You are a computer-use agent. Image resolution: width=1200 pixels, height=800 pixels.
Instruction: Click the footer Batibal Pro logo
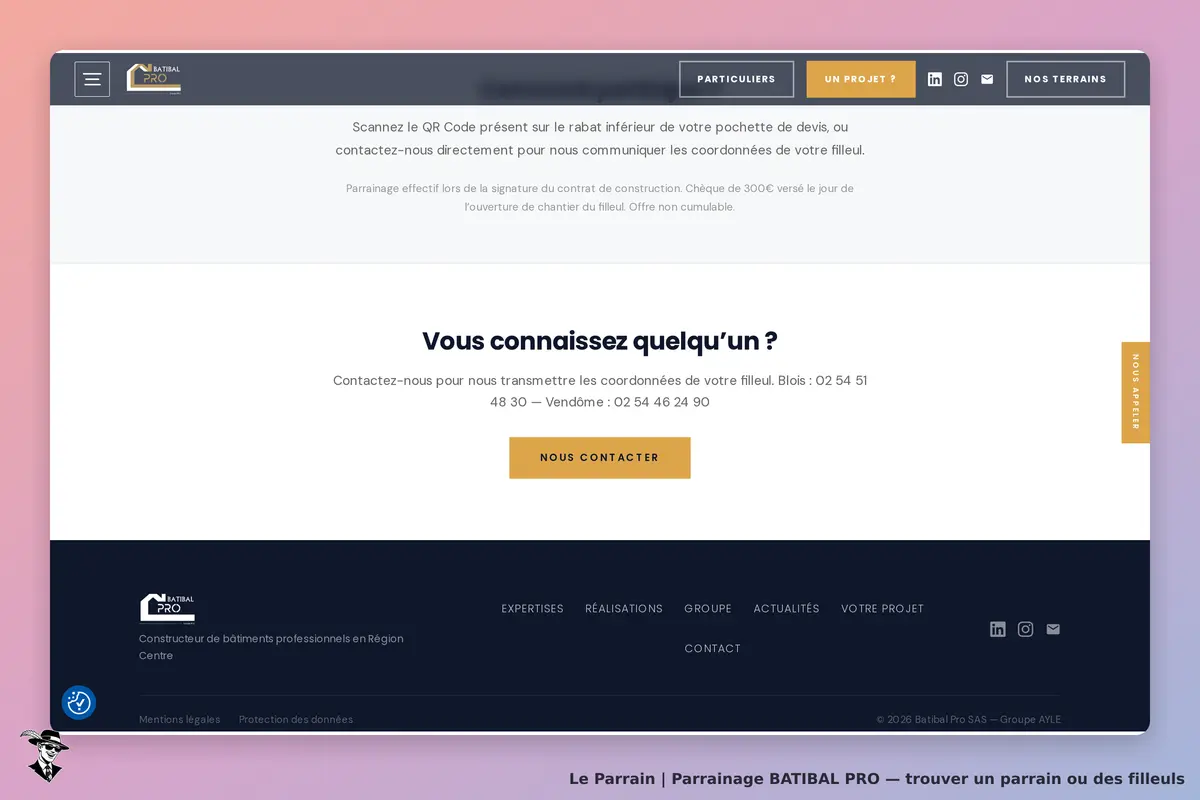coord(167,608)
